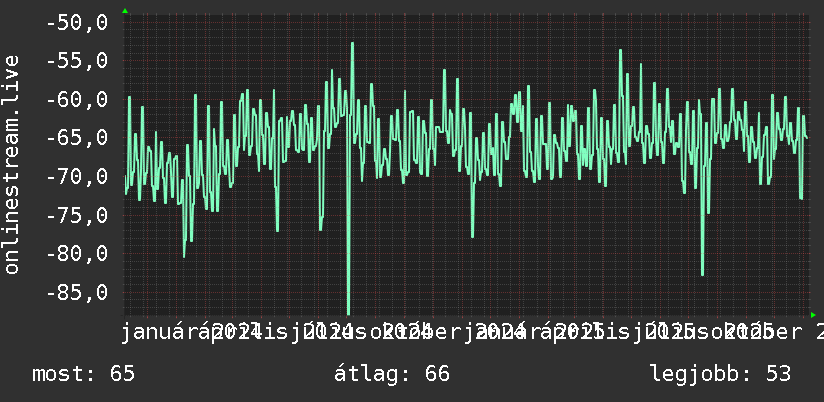This screenshot has width=824, height=402.
Task: Click the spike dropping to about -83
Action: pos(703,272)
